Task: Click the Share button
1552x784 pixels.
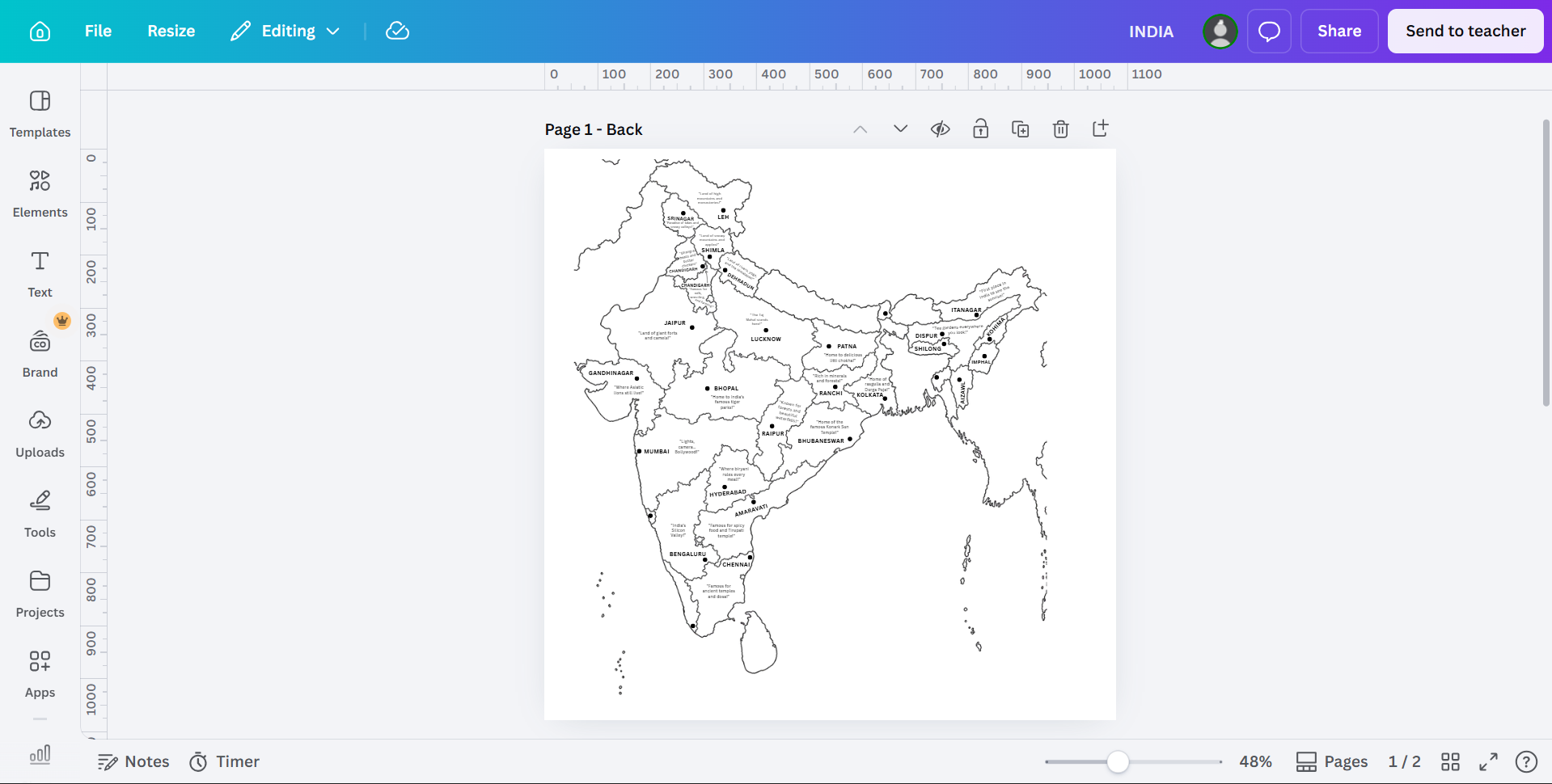Action: [1339, 32]
